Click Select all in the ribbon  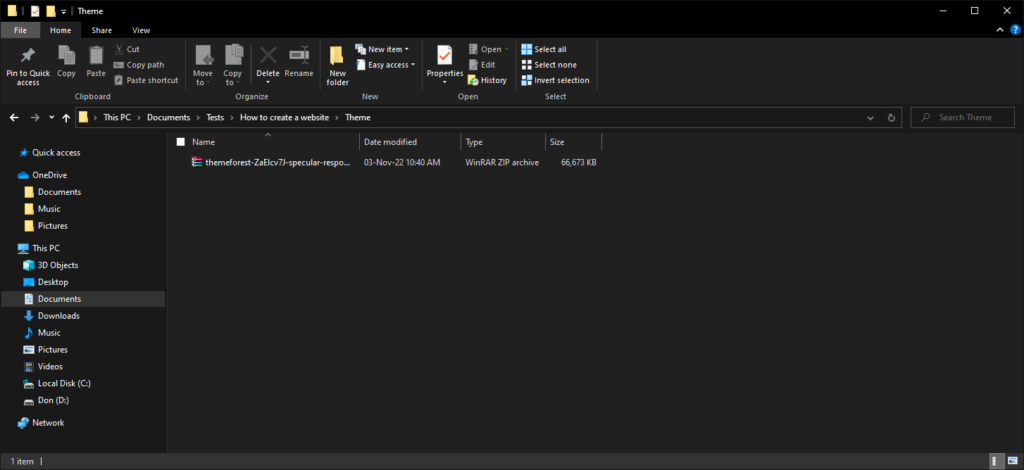pos(543,49)
